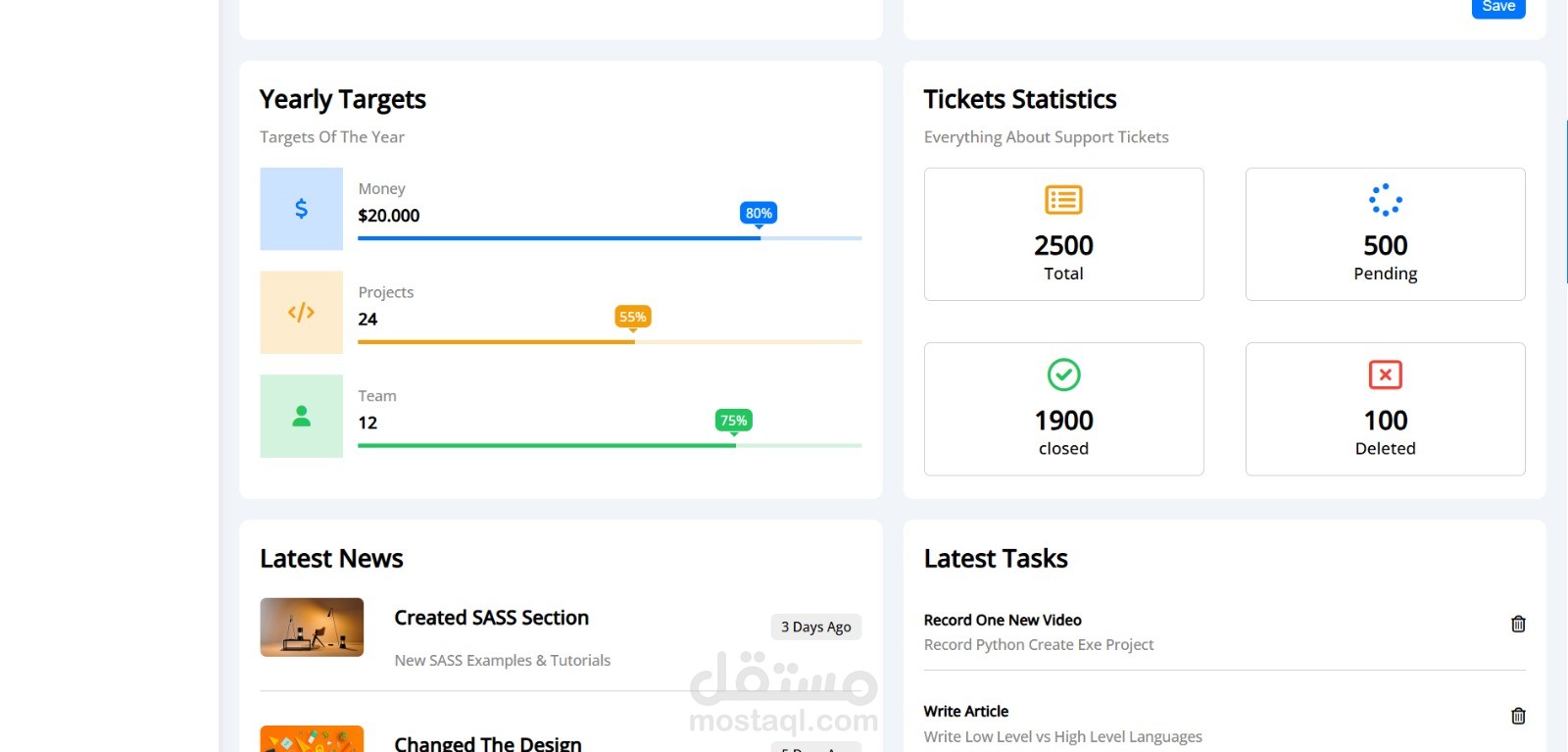The image size is (1568, 752).
Task: Click the 2500 Total tickets card
Action: pyautogui.click(x=1063, y=234)
